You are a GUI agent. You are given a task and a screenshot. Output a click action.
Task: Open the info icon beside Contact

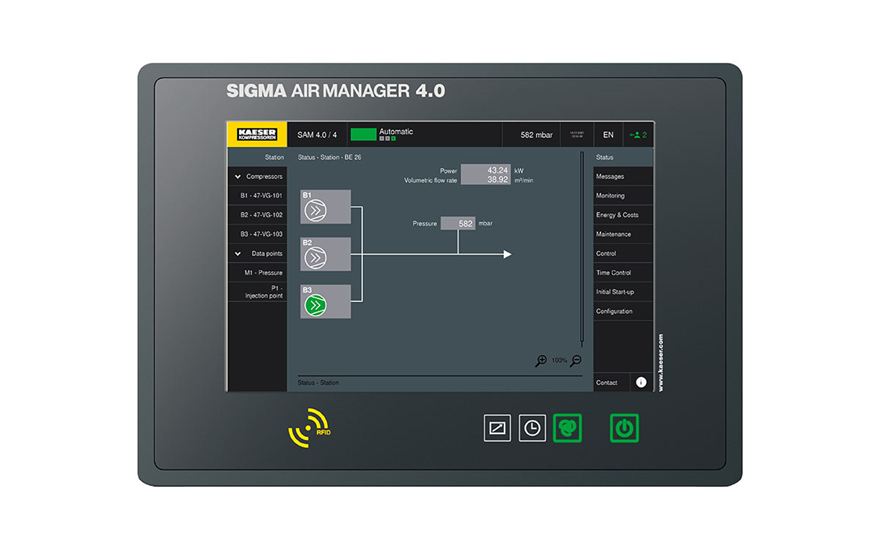(x=641, y=382)
